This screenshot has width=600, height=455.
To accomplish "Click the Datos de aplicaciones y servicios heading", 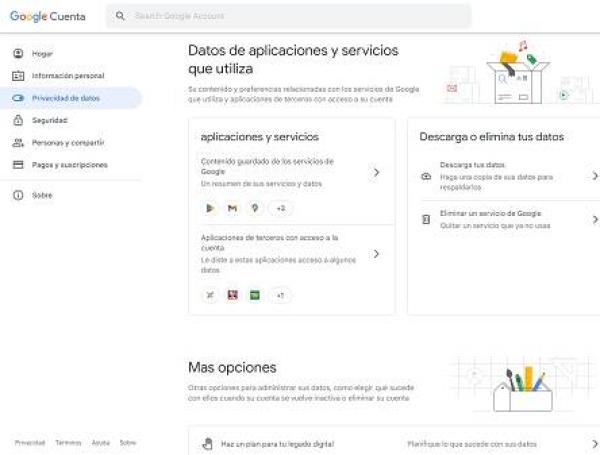I will (x=293, y=60).
